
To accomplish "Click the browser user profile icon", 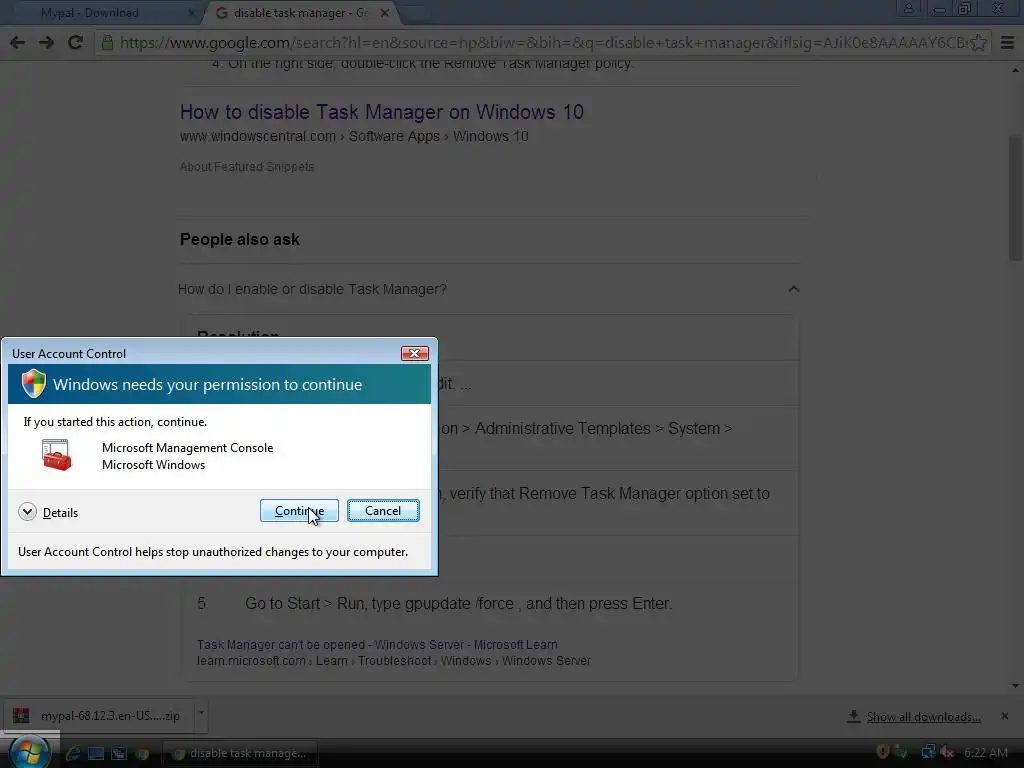I will 908,8.
